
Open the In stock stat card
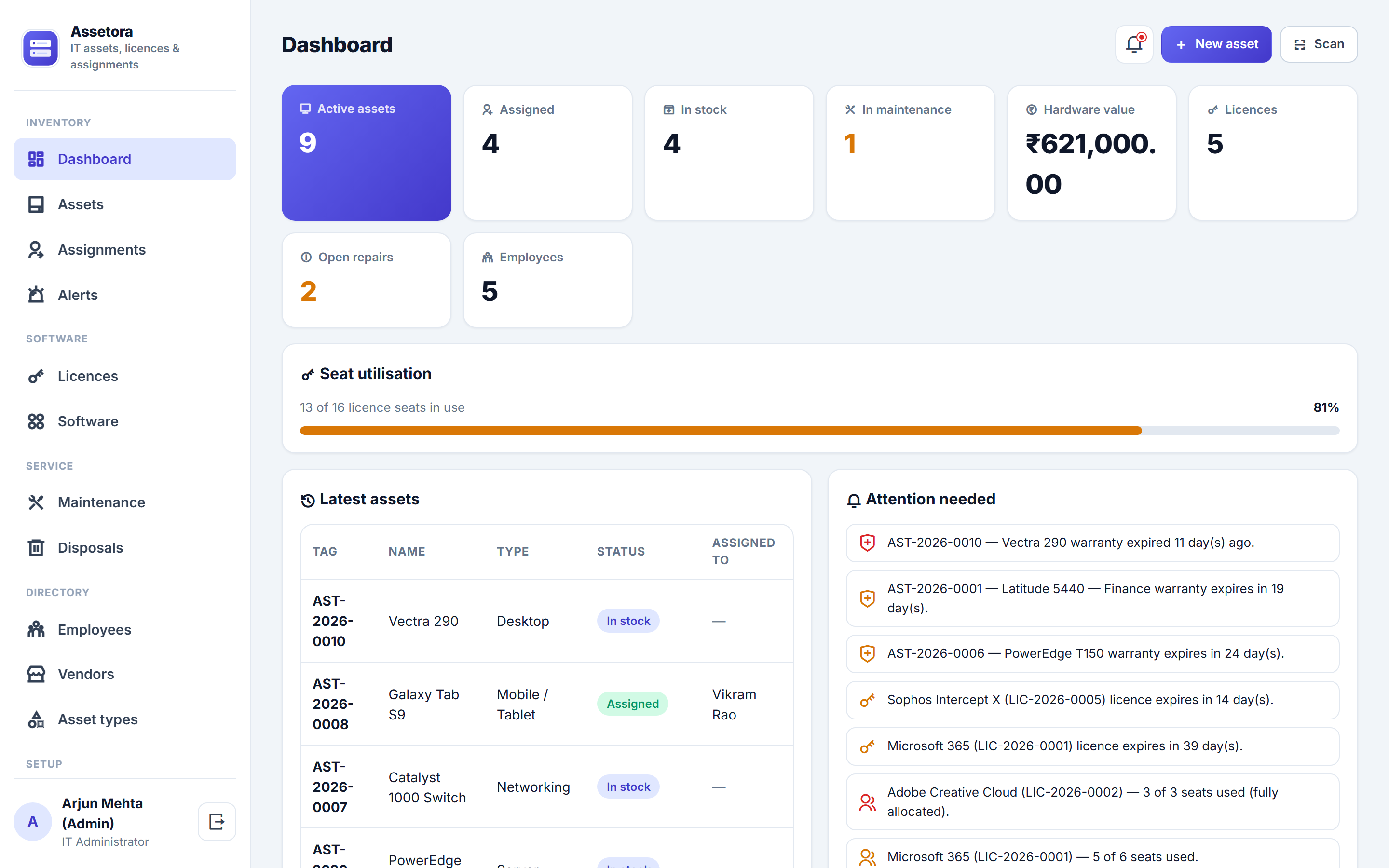tap(729, 153)
